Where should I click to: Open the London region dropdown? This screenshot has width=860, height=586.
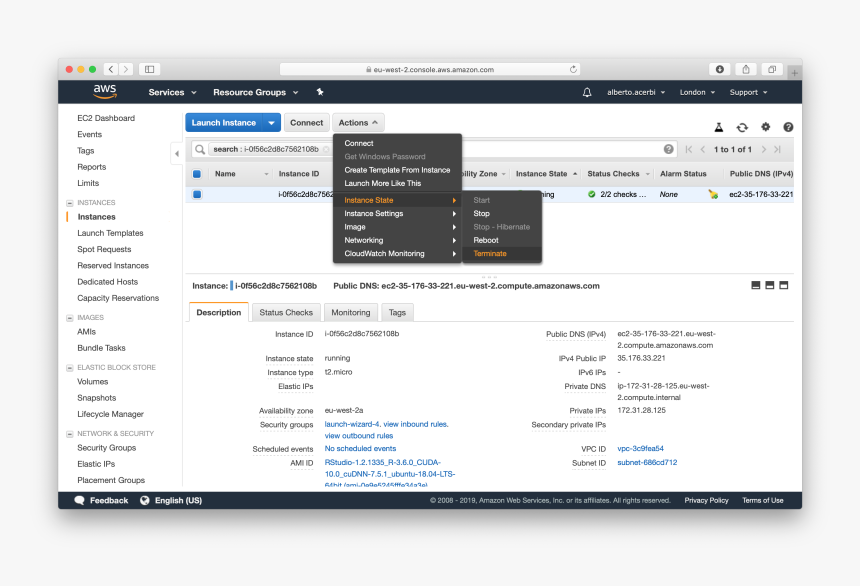[696, 92]
